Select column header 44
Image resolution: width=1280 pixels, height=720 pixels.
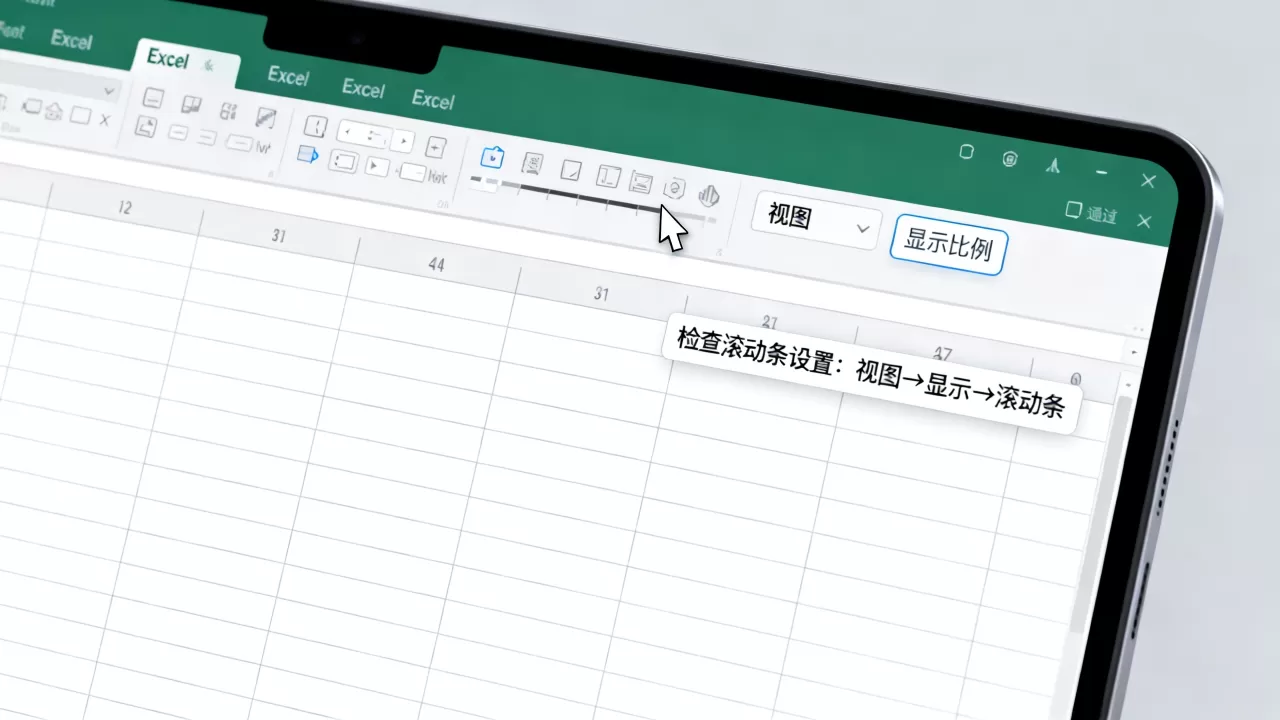click(x=436, y=265)
